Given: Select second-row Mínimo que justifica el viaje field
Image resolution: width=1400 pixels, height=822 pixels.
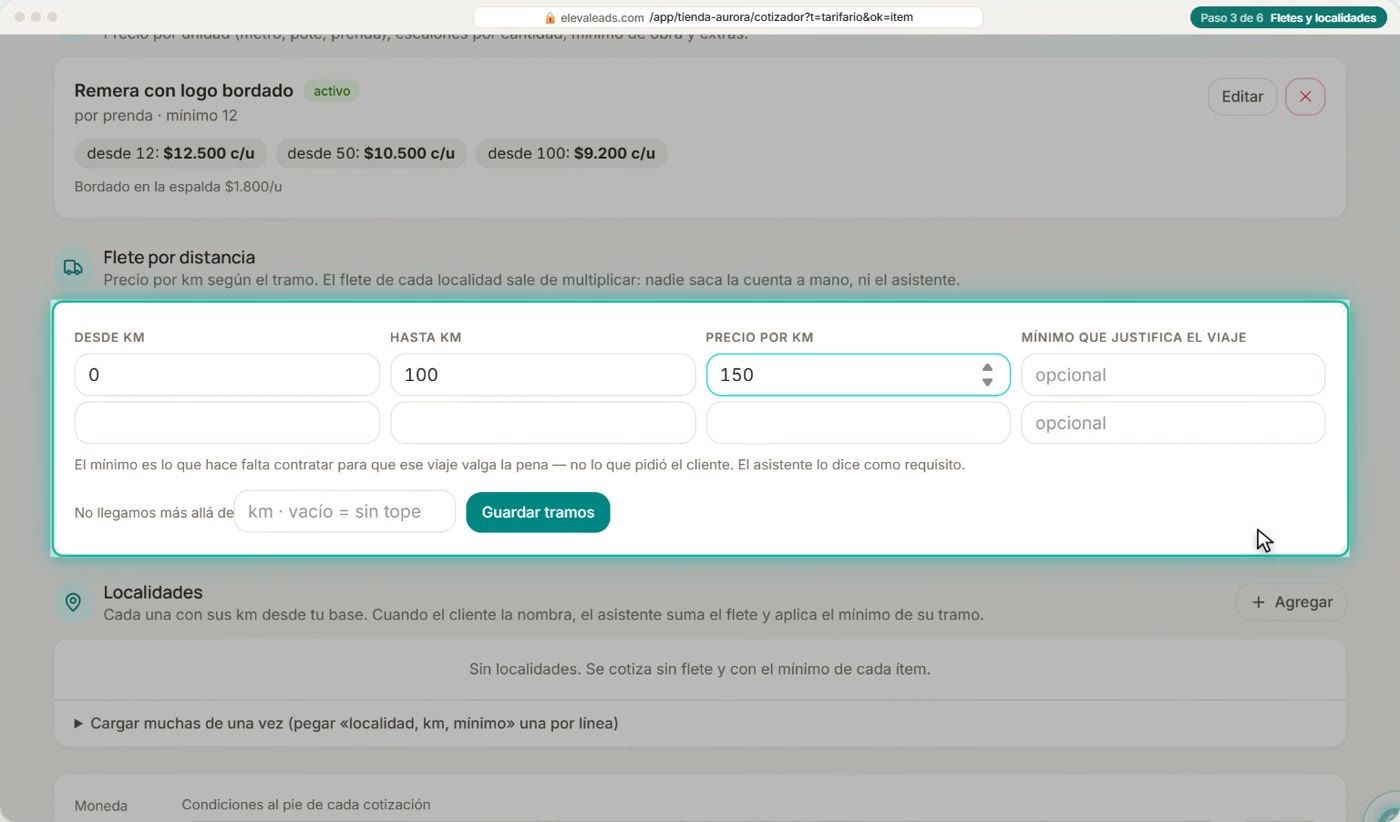Looking at the screenshot, I should [x=1173, y=423].
